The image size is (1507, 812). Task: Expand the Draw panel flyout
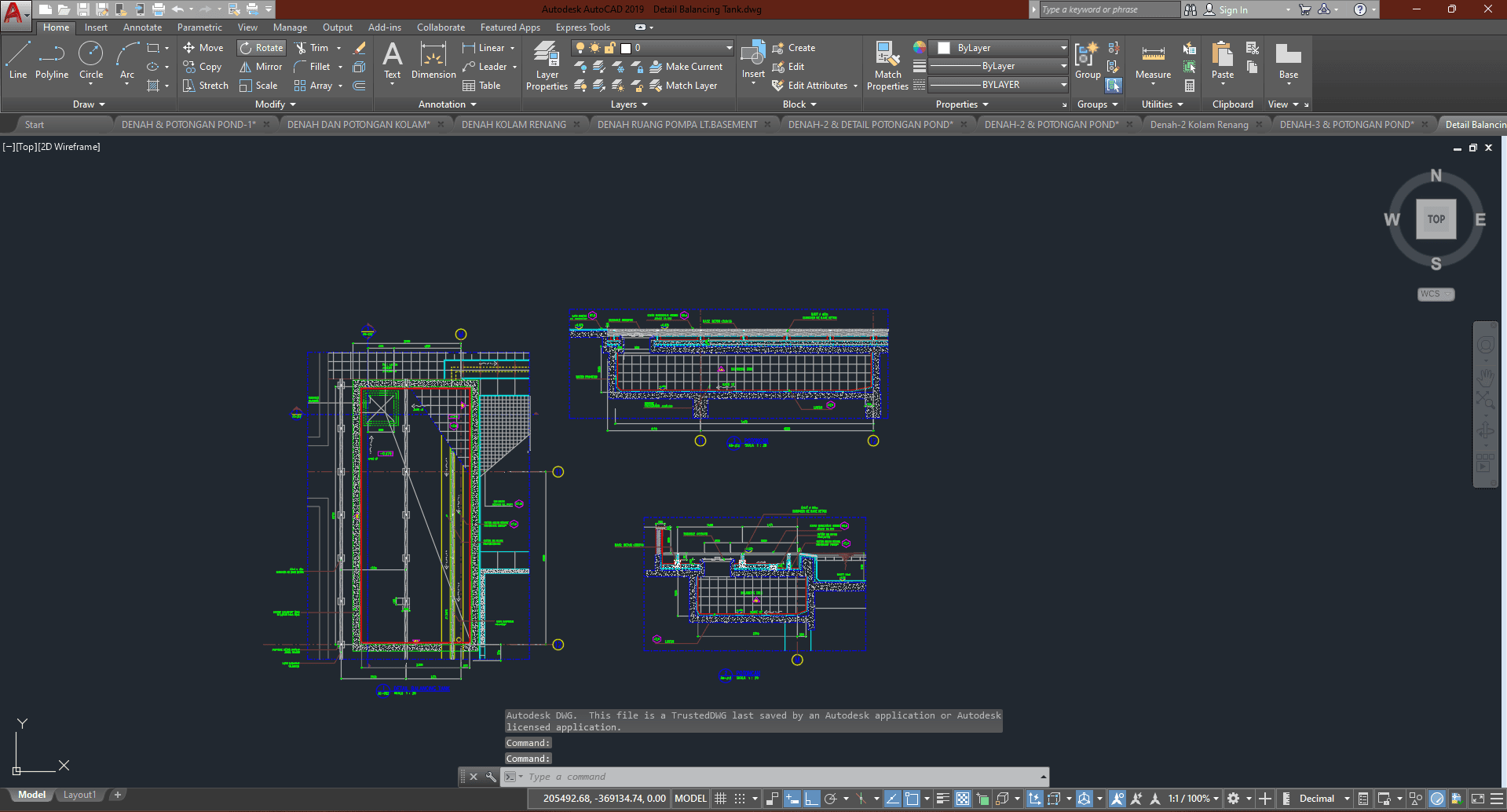point(89,104)
